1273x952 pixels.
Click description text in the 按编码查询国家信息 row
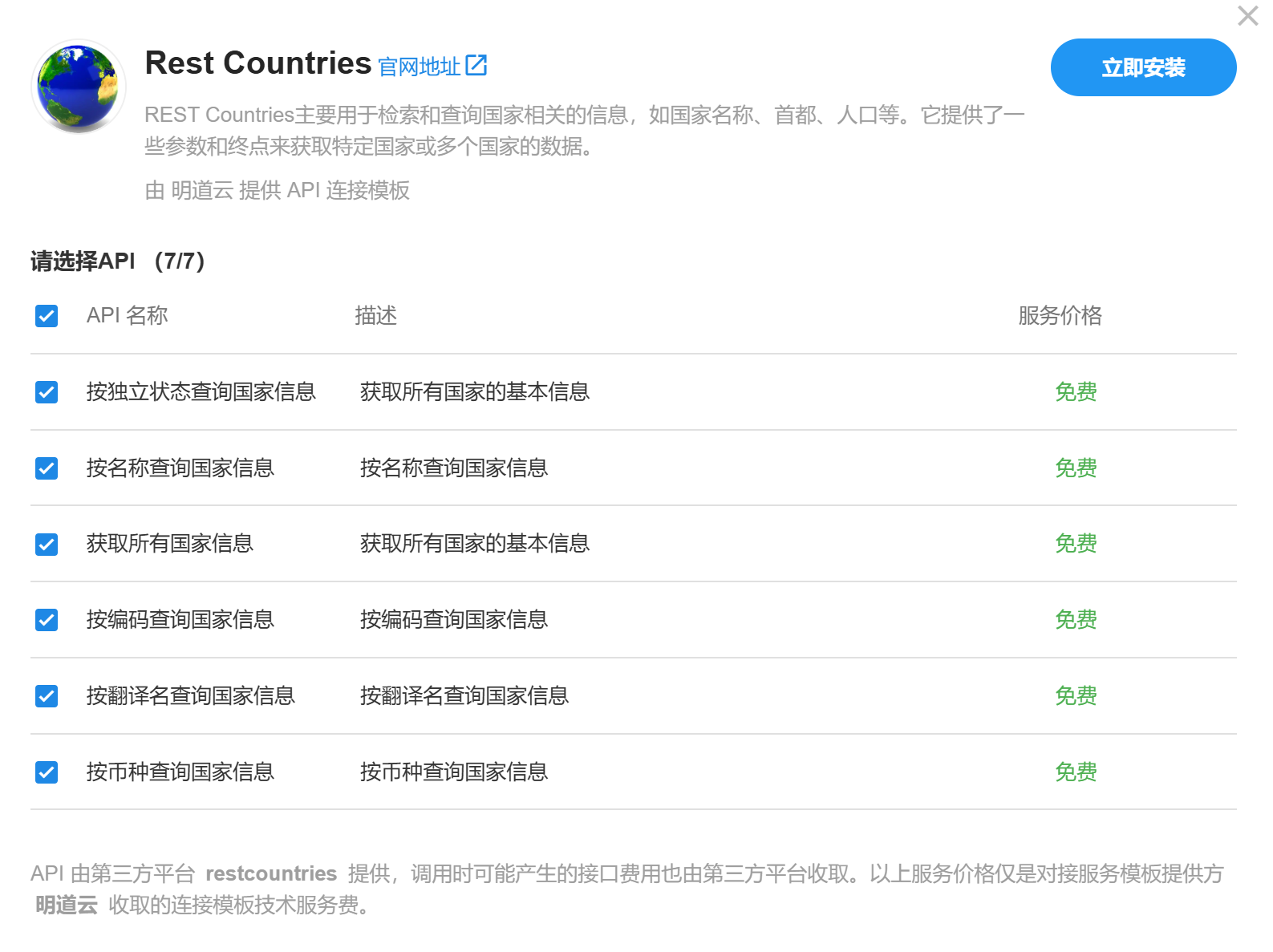pos(454,620)
